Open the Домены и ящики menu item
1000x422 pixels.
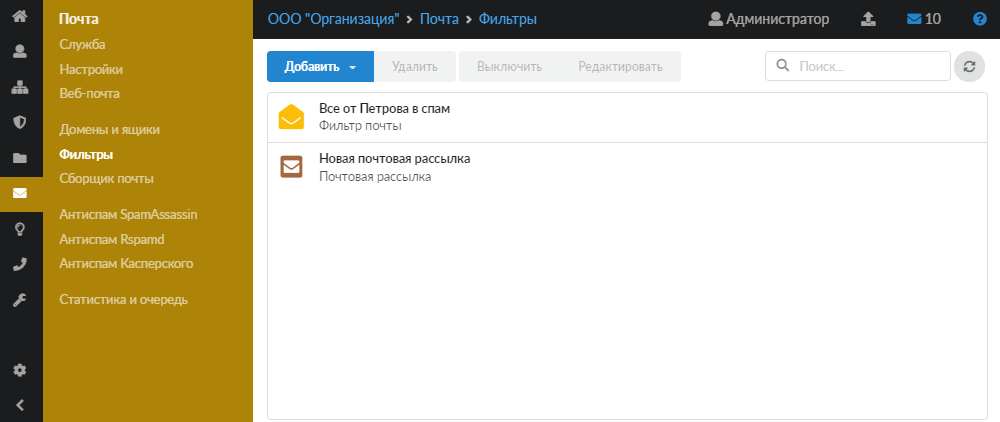(x=109, y=129)
